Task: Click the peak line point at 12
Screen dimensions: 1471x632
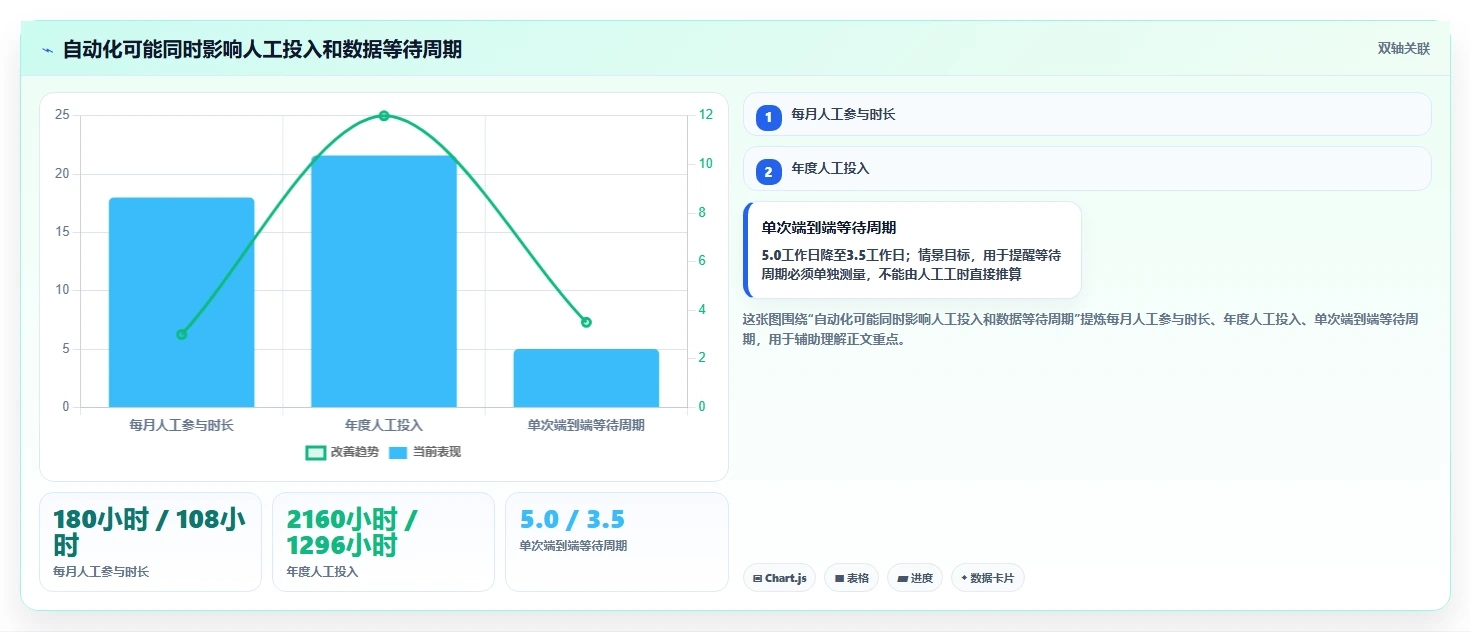Action: click(384, 116)
